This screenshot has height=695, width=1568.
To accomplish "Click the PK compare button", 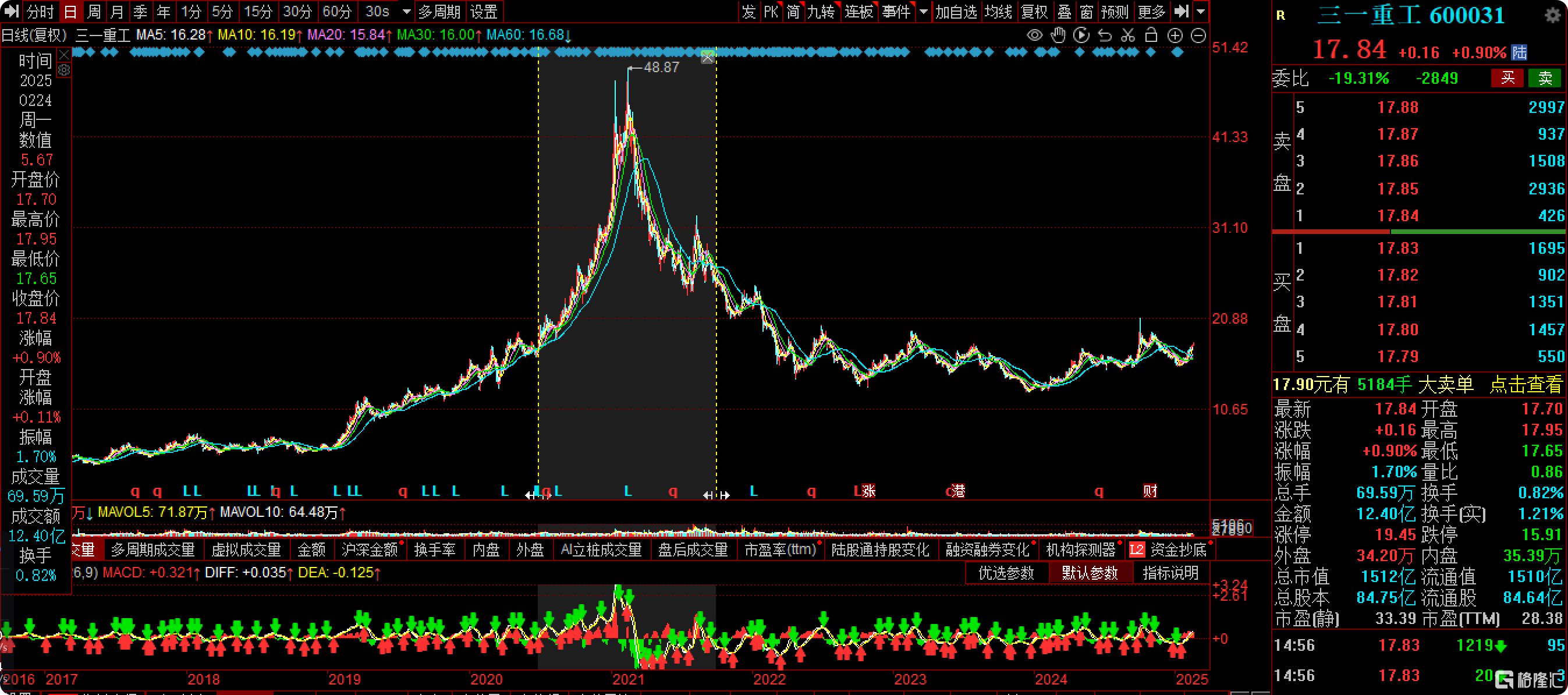I will (x=771, y=11).
